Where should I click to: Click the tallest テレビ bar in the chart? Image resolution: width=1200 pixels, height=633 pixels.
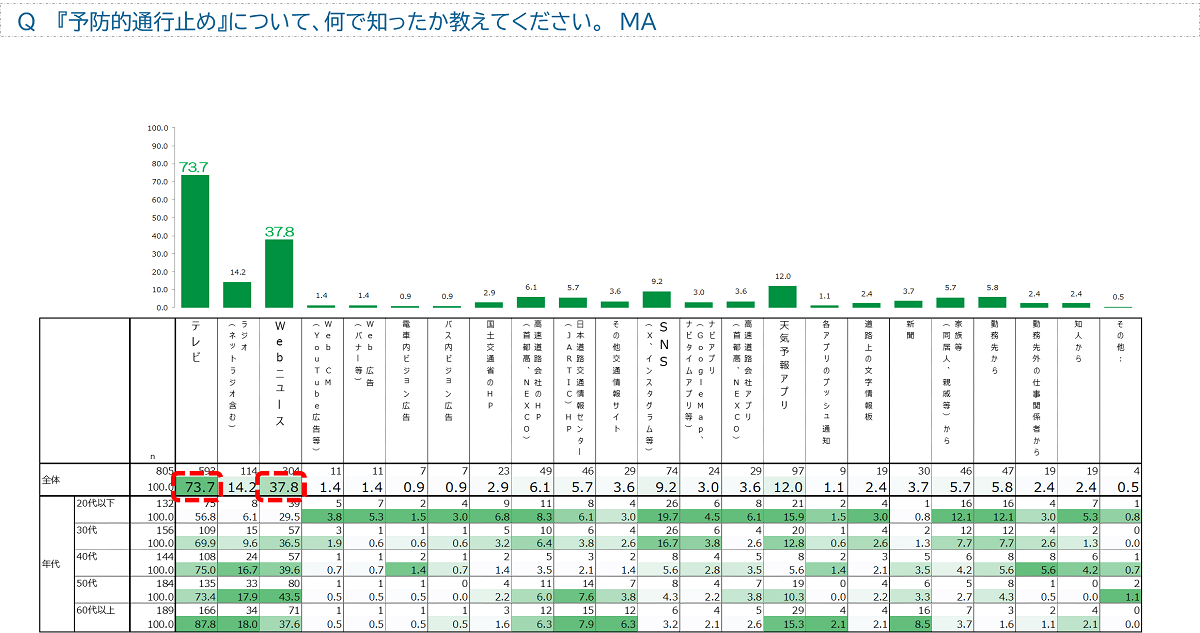coord(194,240)
